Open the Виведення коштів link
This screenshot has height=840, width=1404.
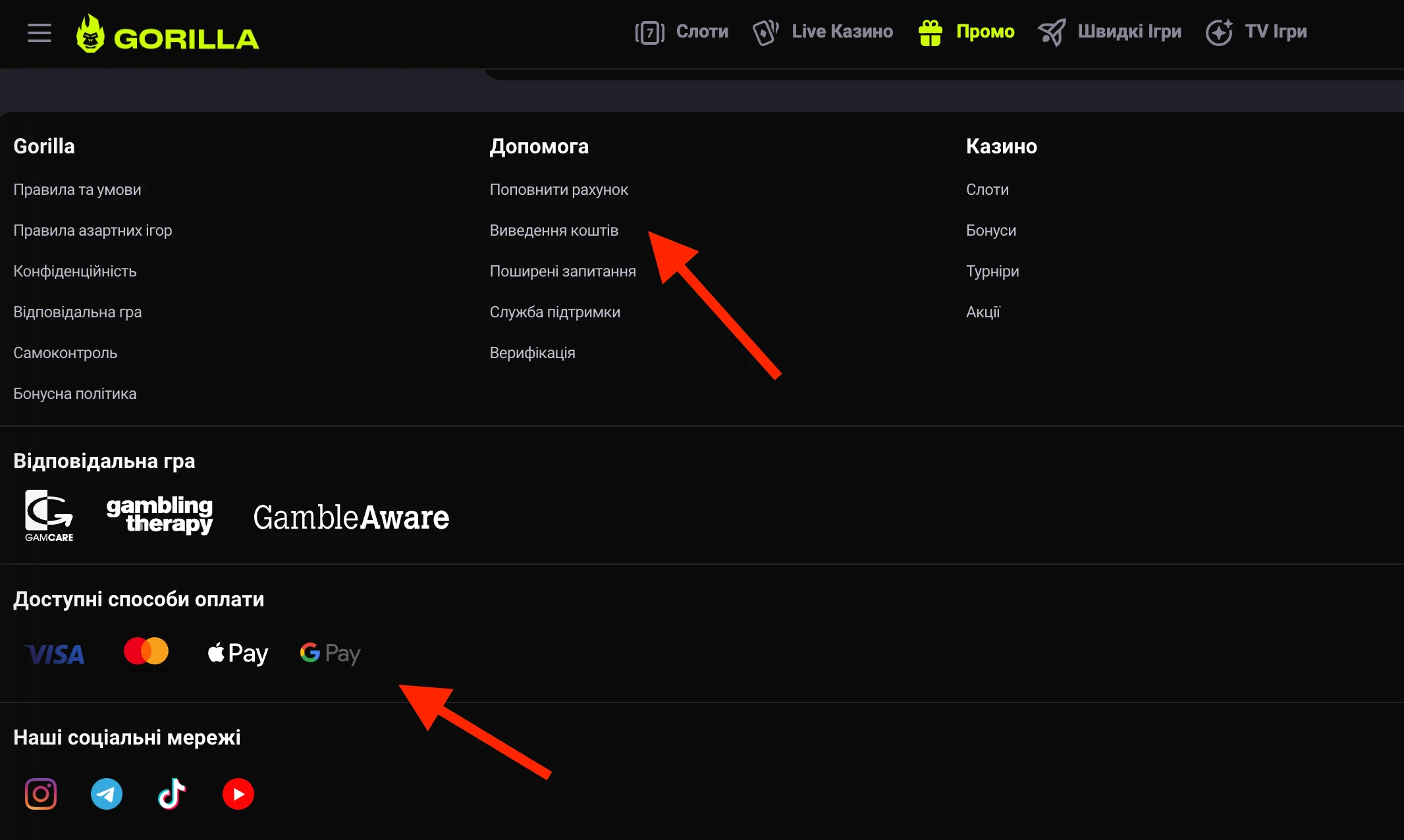click(554, 230)
